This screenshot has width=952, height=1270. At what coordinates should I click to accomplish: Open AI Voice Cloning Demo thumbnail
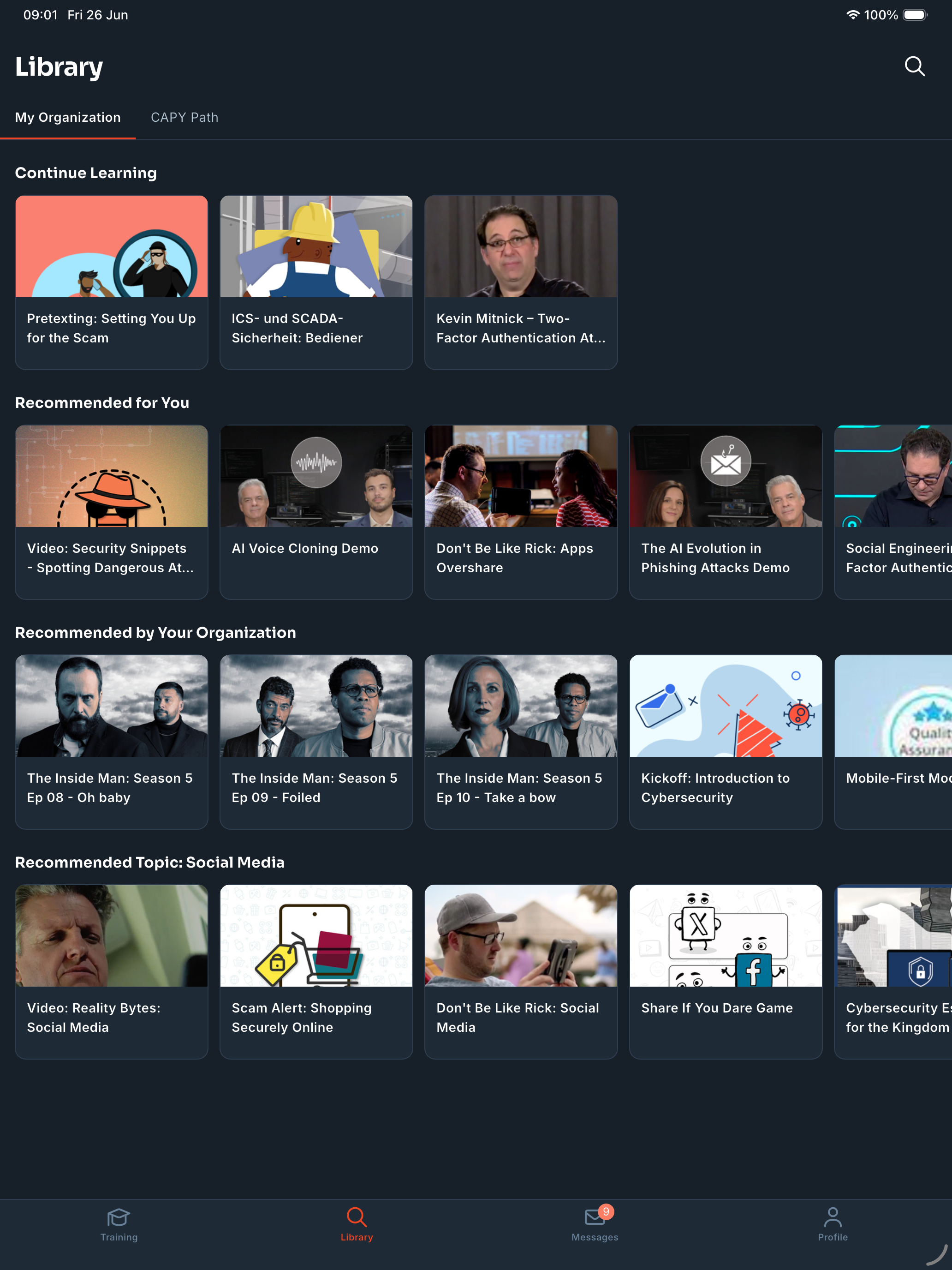click(316, 476)
